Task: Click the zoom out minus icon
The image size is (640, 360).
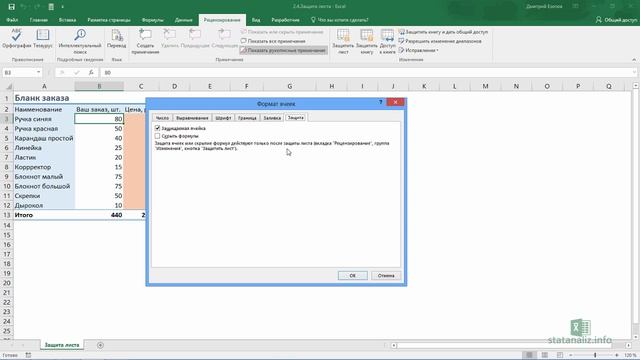Action: pyautogui.click(x=571, y=355)
